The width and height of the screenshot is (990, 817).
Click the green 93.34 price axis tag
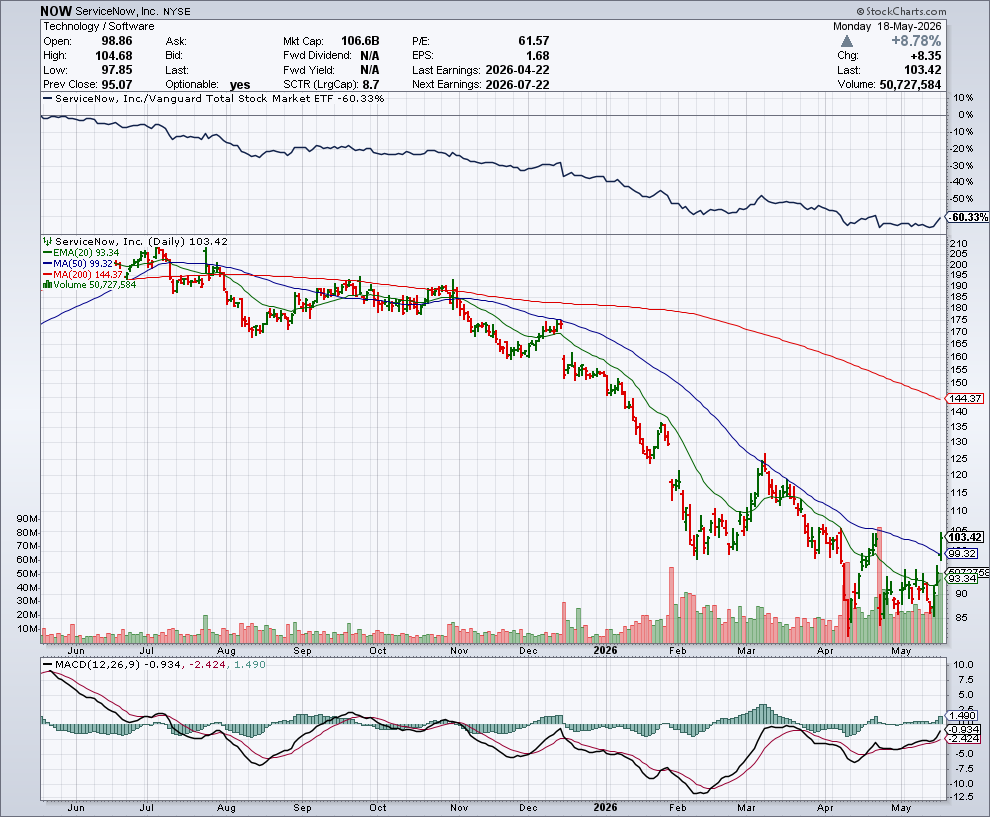coord(963,578)
